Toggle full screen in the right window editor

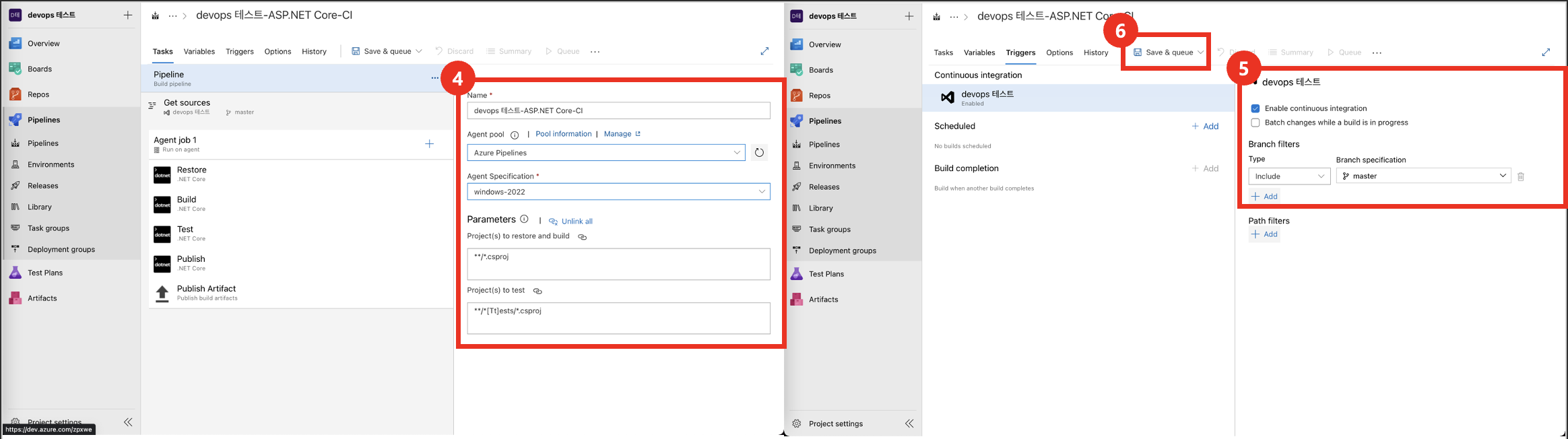coord(1546,53)
